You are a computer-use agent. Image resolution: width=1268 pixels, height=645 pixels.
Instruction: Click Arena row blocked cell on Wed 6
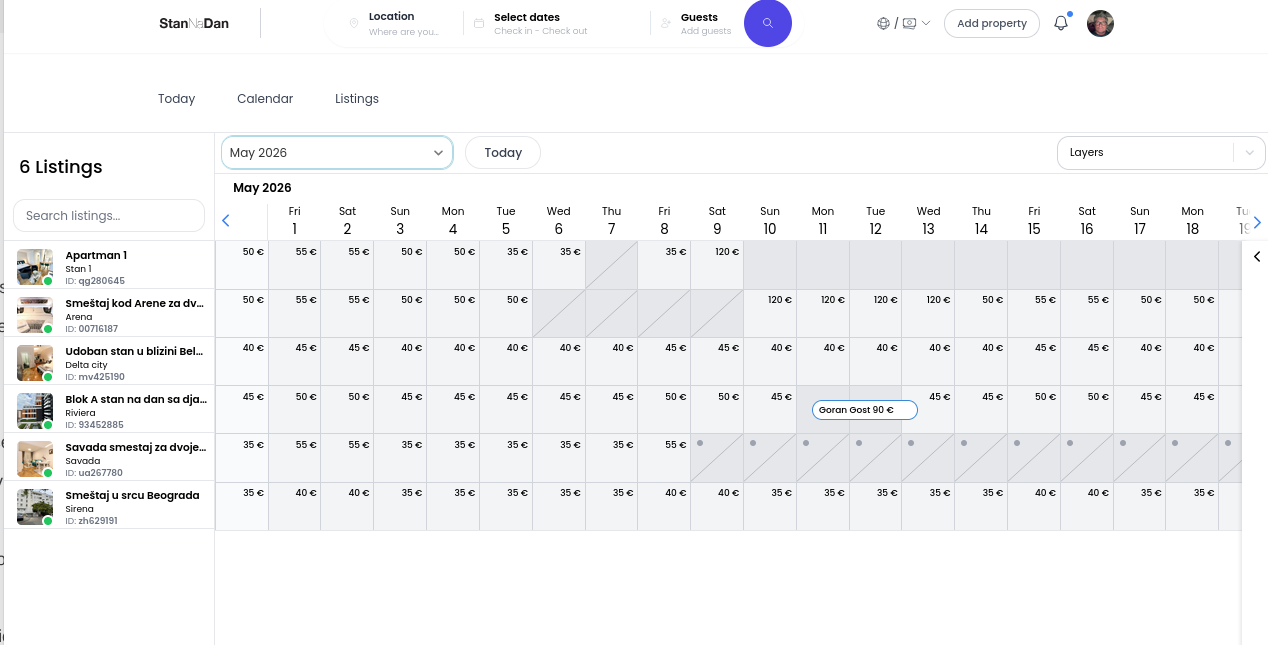click(x=558, y=313)
